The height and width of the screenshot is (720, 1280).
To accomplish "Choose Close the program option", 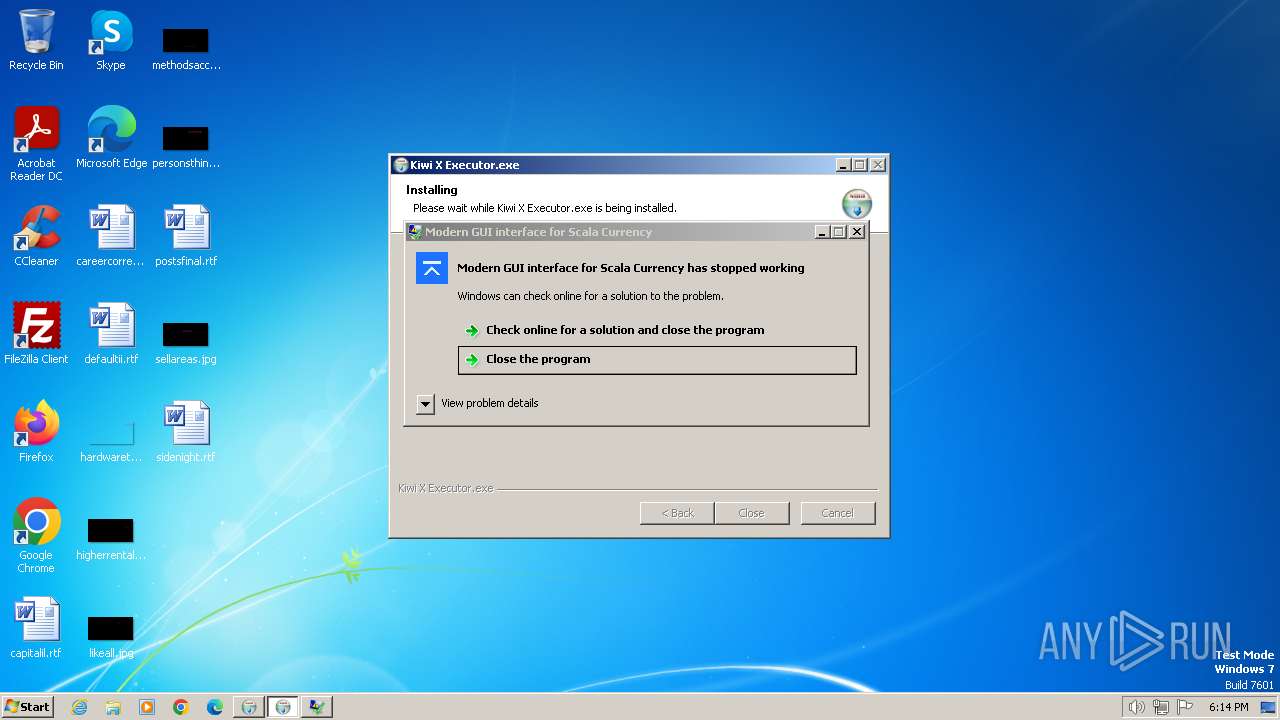I will 657,360.
